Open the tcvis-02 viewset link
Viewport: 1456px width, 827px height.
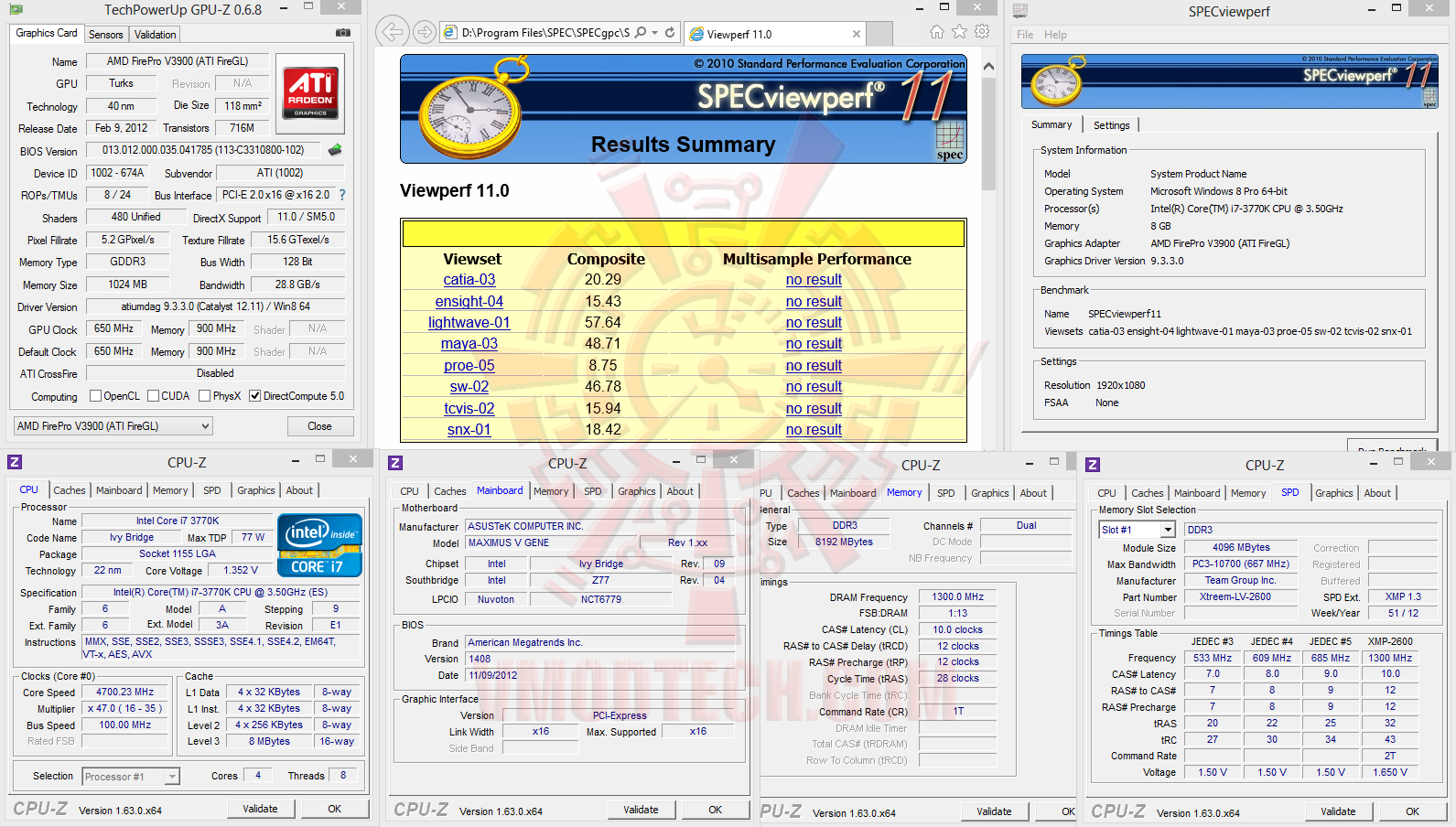click(x=469, y=409)
